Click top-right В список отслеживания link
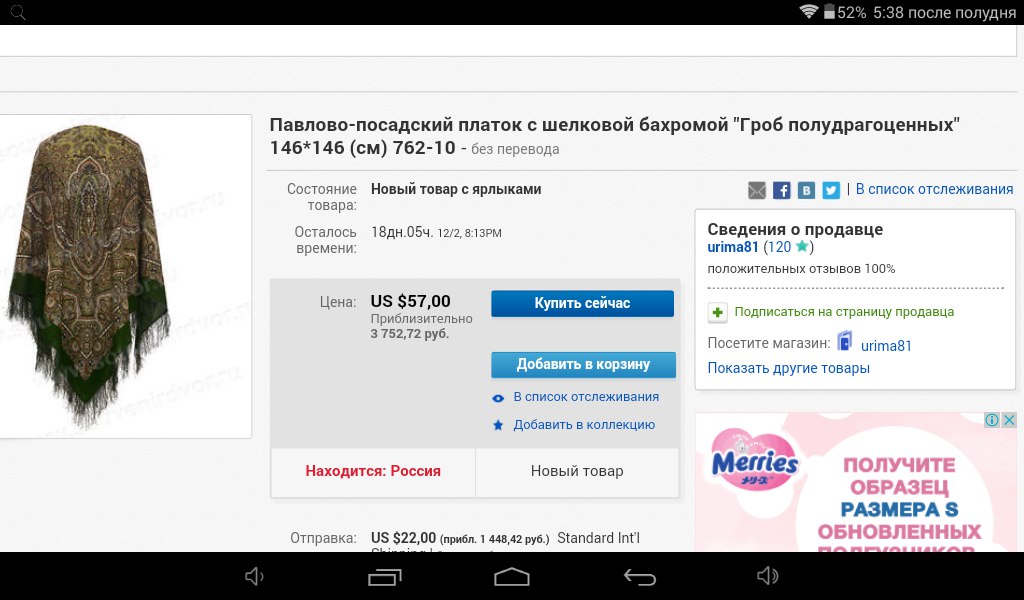This screenshot has width=1024, height=600. point(935,189)
